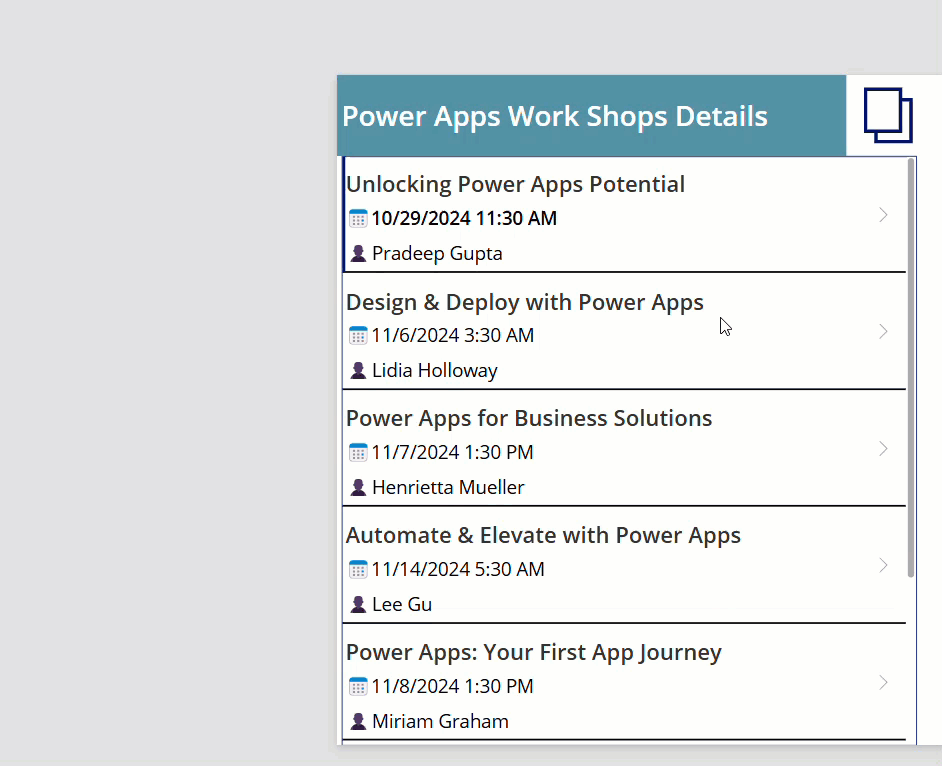Click person icon beside Miriam Graham
The image size is (942, 766).
coord(358,722)
